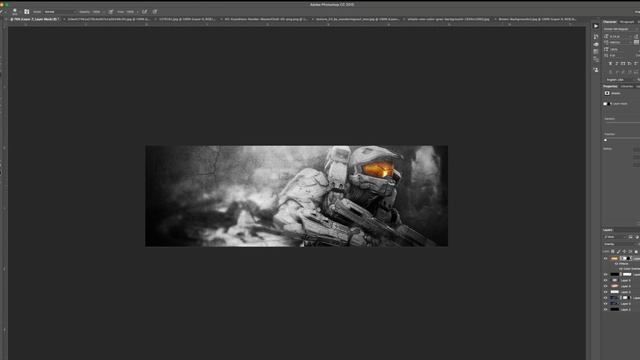Select the Layers panel tab
The width and height of the screenshot is (640, 360).
pyautogui.click(x=608, y=230)
